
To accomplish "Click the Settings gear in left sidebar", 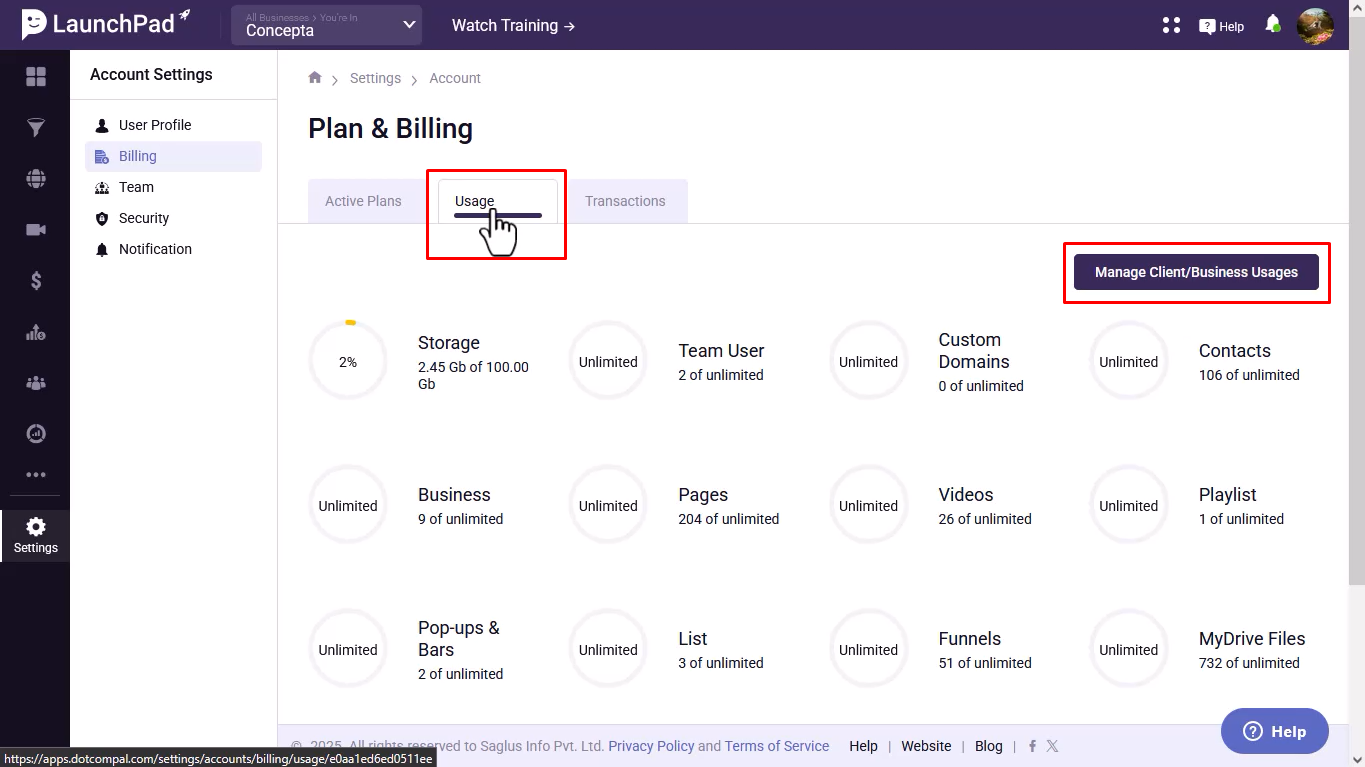I will pyautogui.click(x=36, y=536).
